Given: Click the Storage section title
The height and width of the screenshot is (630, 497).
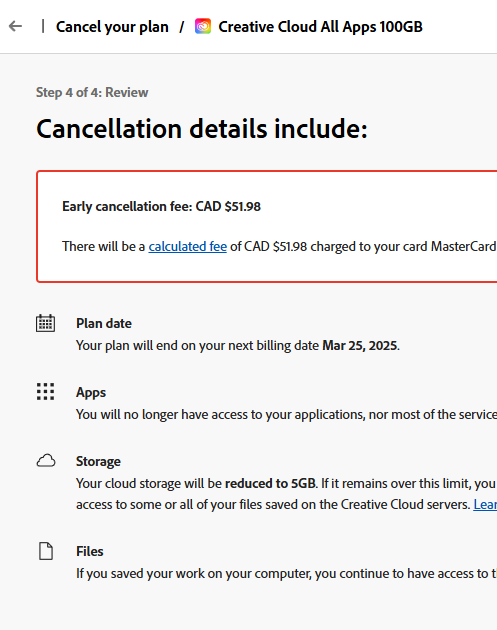Looking at the screenshot, I should click(x=98, y=461).
